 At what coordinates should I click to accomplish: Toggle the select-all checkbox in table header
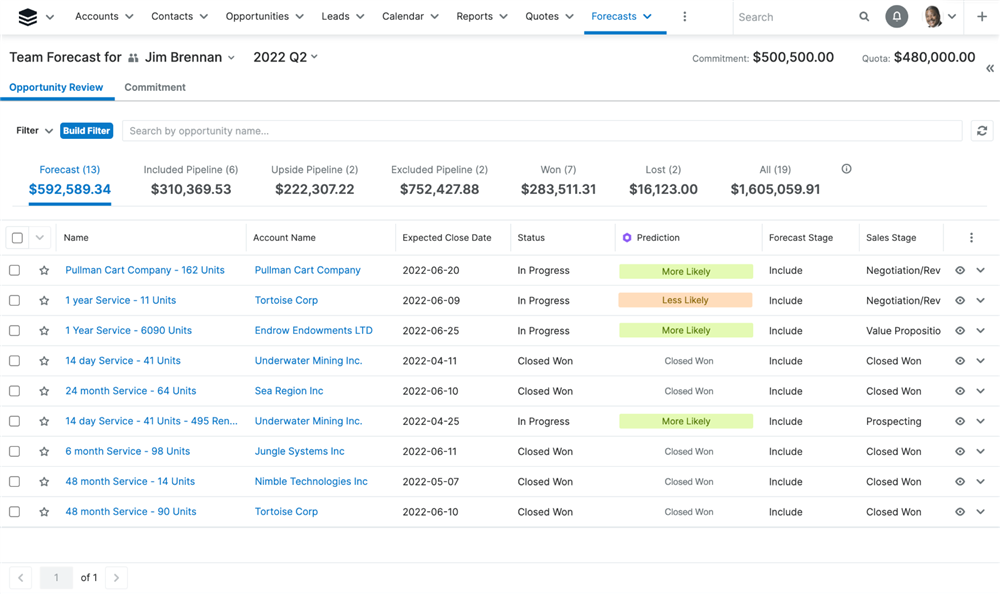(x=17, y=238)
